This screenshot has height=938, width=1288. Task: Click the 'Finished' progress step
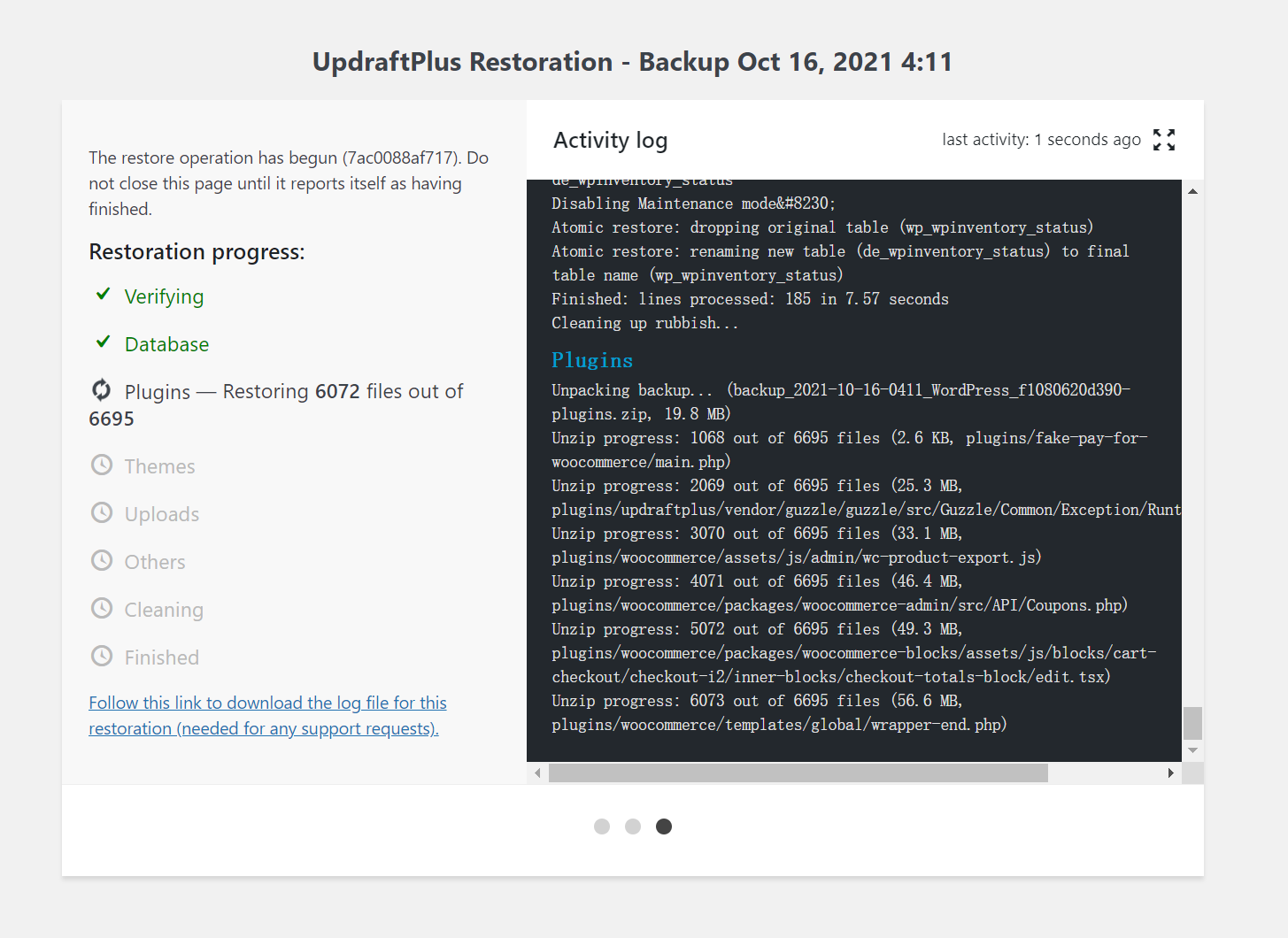click(162, 657)
